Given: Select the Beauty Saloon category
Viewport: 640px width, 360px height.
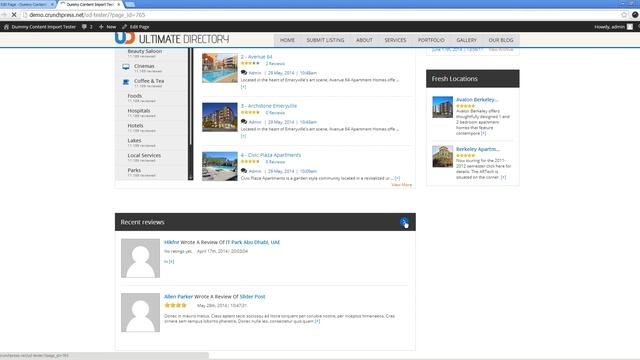Looking at the screenshot, I should point(144,51).
